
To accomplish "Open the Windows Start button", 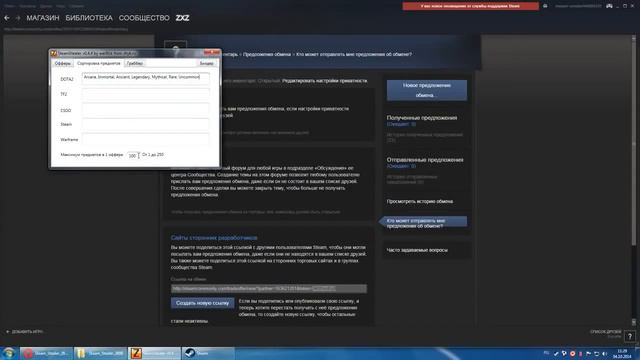I will pyautogui.click(x=9, y=353).
